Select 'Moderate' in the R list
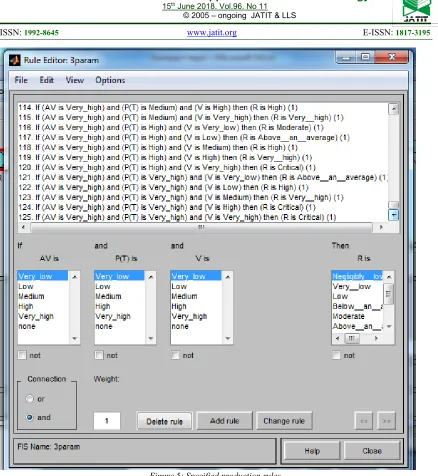Screen dimensions: 438x476 coord(357,316)
